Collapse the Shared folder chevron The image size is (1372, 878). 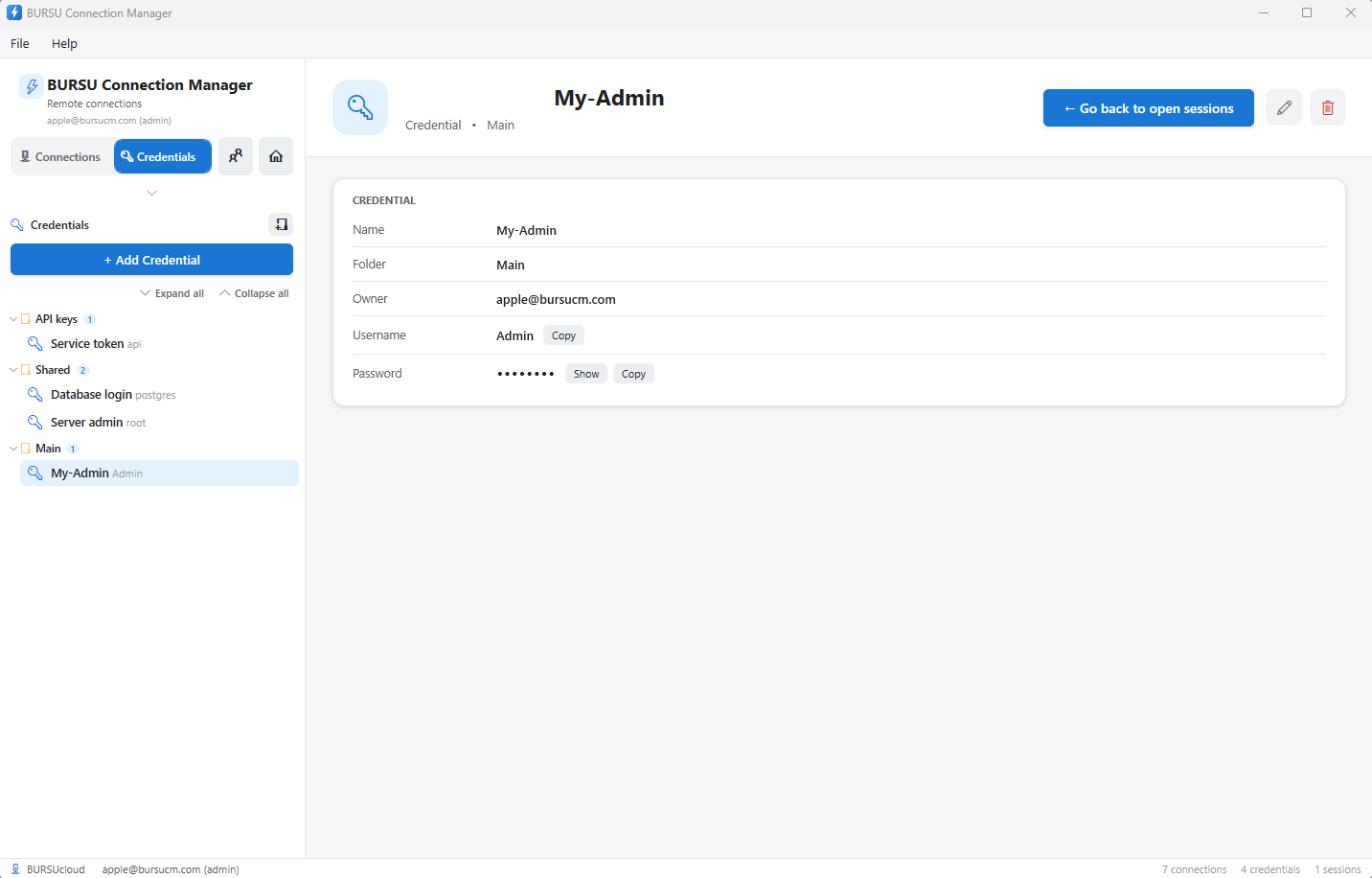click(x=13, y=370)
